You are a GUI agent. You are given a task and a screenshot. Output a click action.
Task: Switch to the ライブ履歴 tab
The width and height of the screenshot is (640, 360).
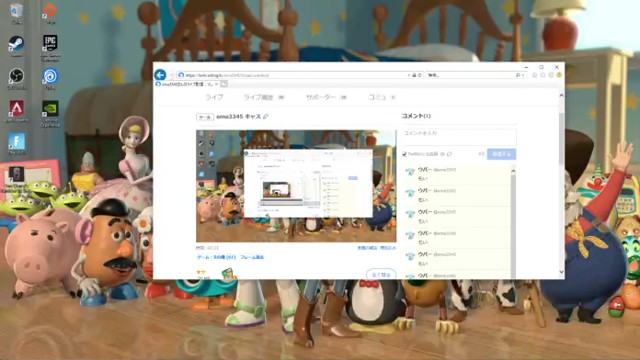tap(264, 97)
